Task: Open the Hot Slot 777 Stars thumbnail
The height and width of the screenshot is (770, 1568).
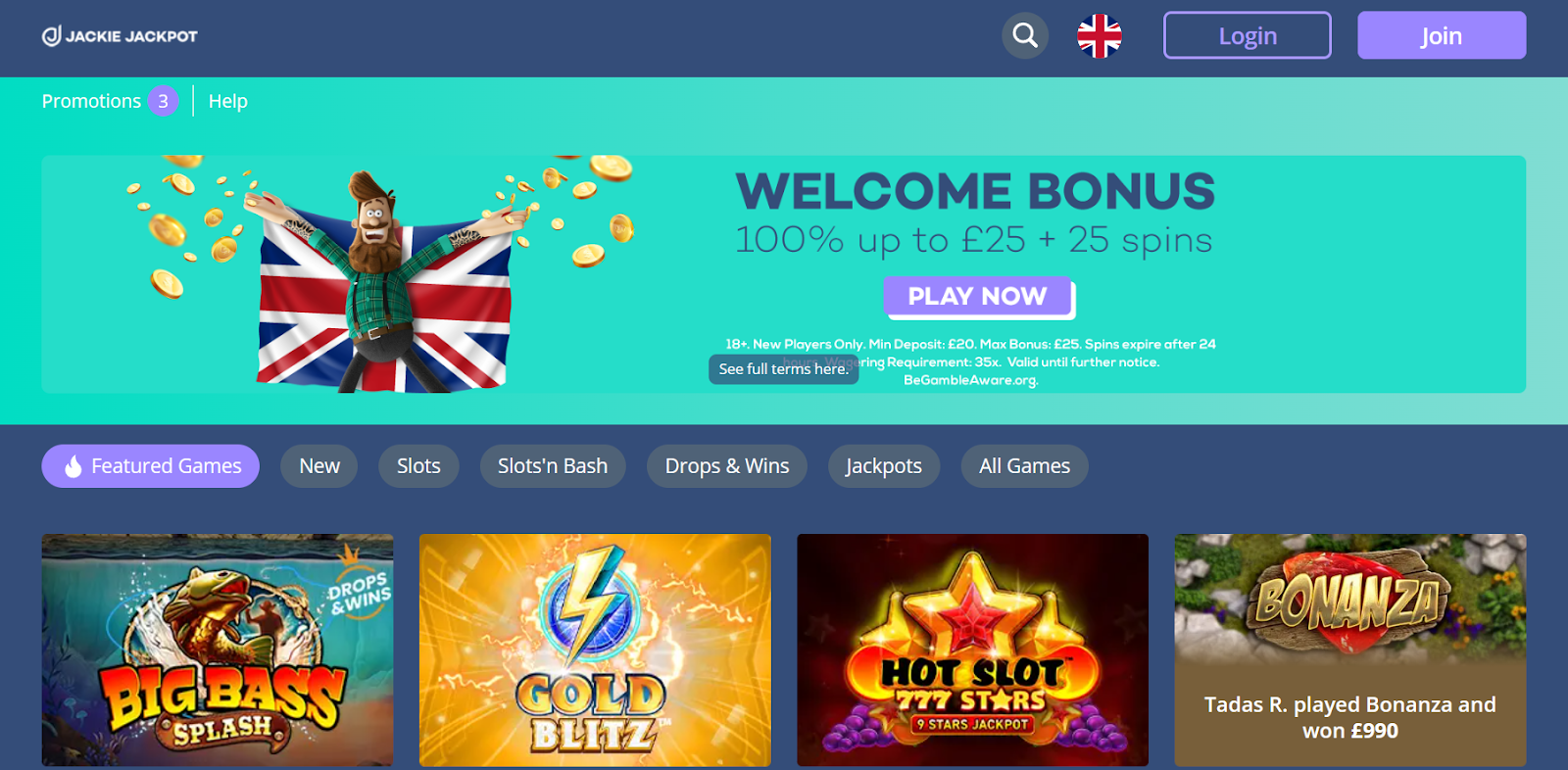Action: pos(972,650)
